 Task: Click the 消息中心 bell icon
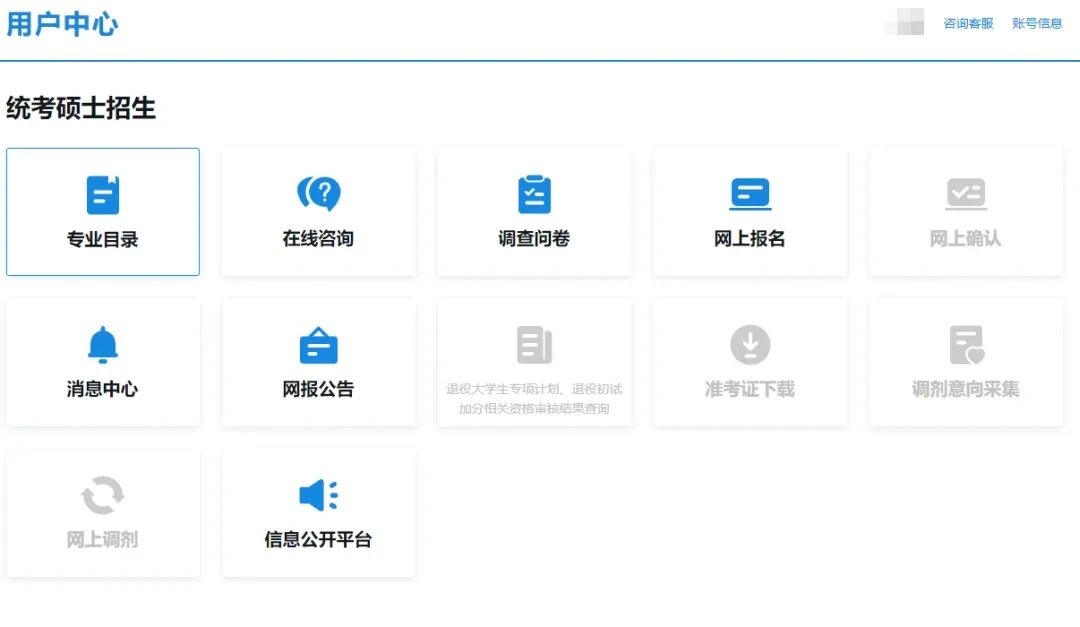click(x=102, y=345)
